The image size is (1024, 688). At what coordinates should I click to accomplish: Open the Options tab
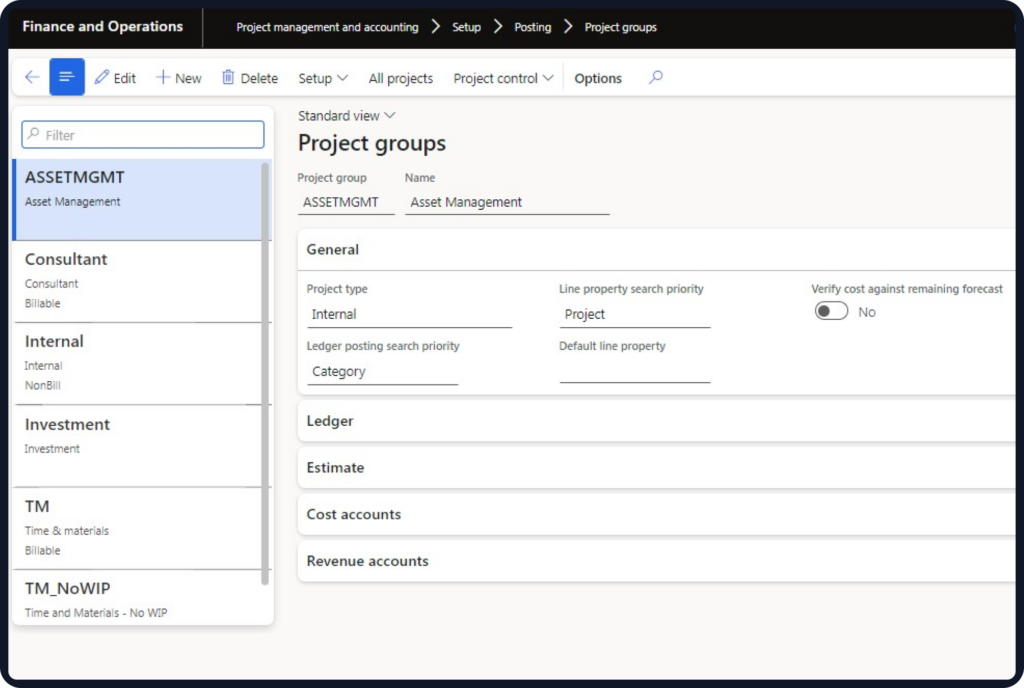(x=598, y=78)
